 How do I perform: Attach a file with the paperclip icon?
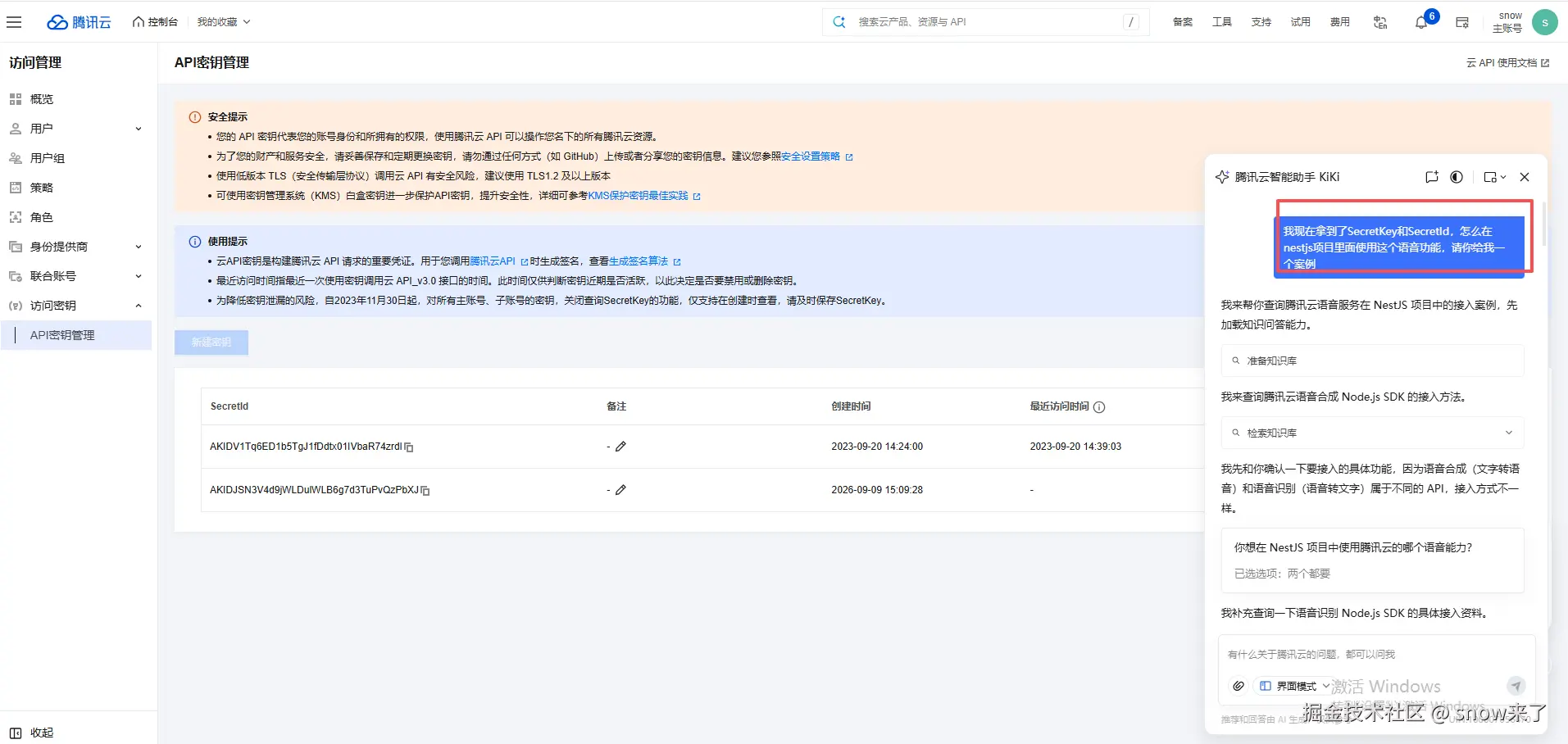pyautogui.click(x=1238, y=686)
